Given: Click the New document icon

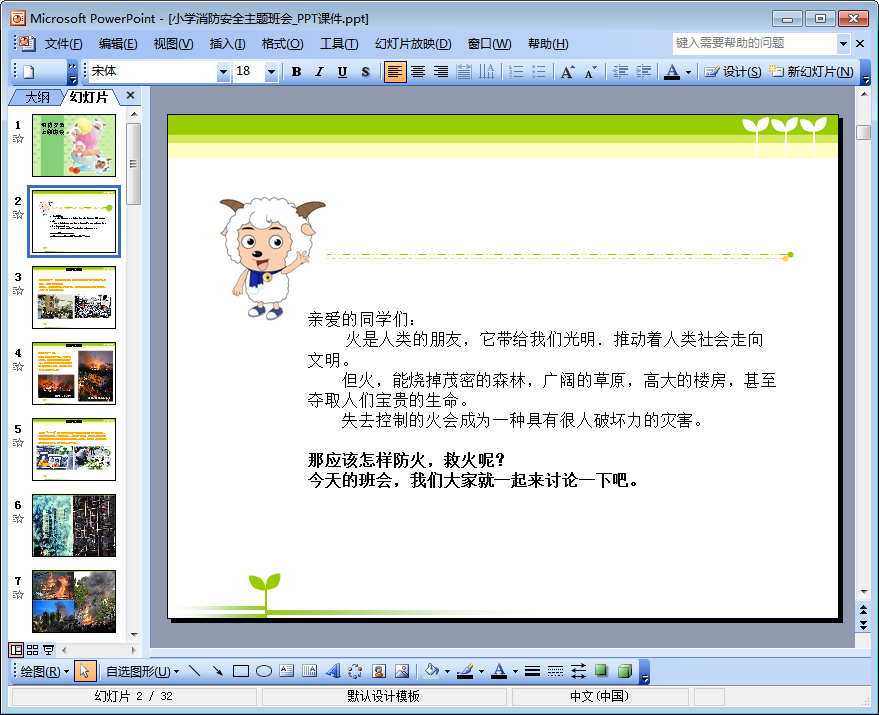Looking at the screenshot, I should tap(29, 72).
